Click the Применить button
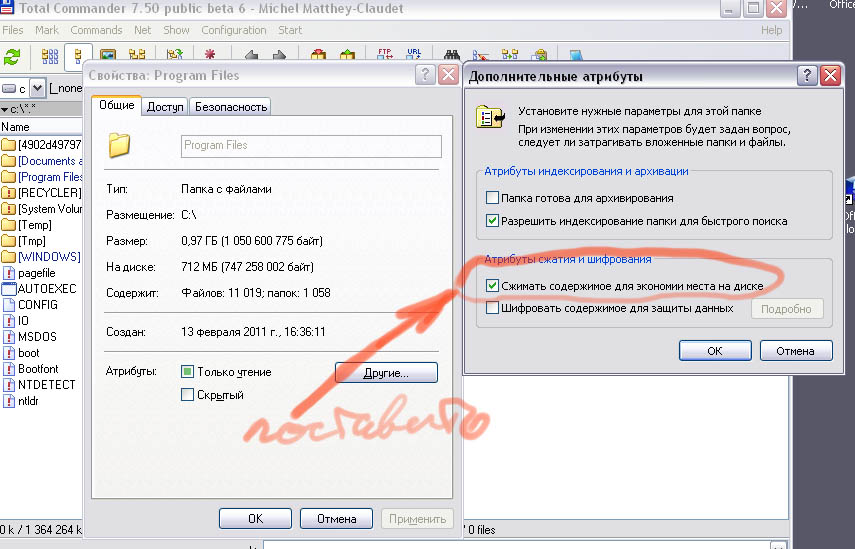Screen dimensions: 855x549 coord(417,518)
